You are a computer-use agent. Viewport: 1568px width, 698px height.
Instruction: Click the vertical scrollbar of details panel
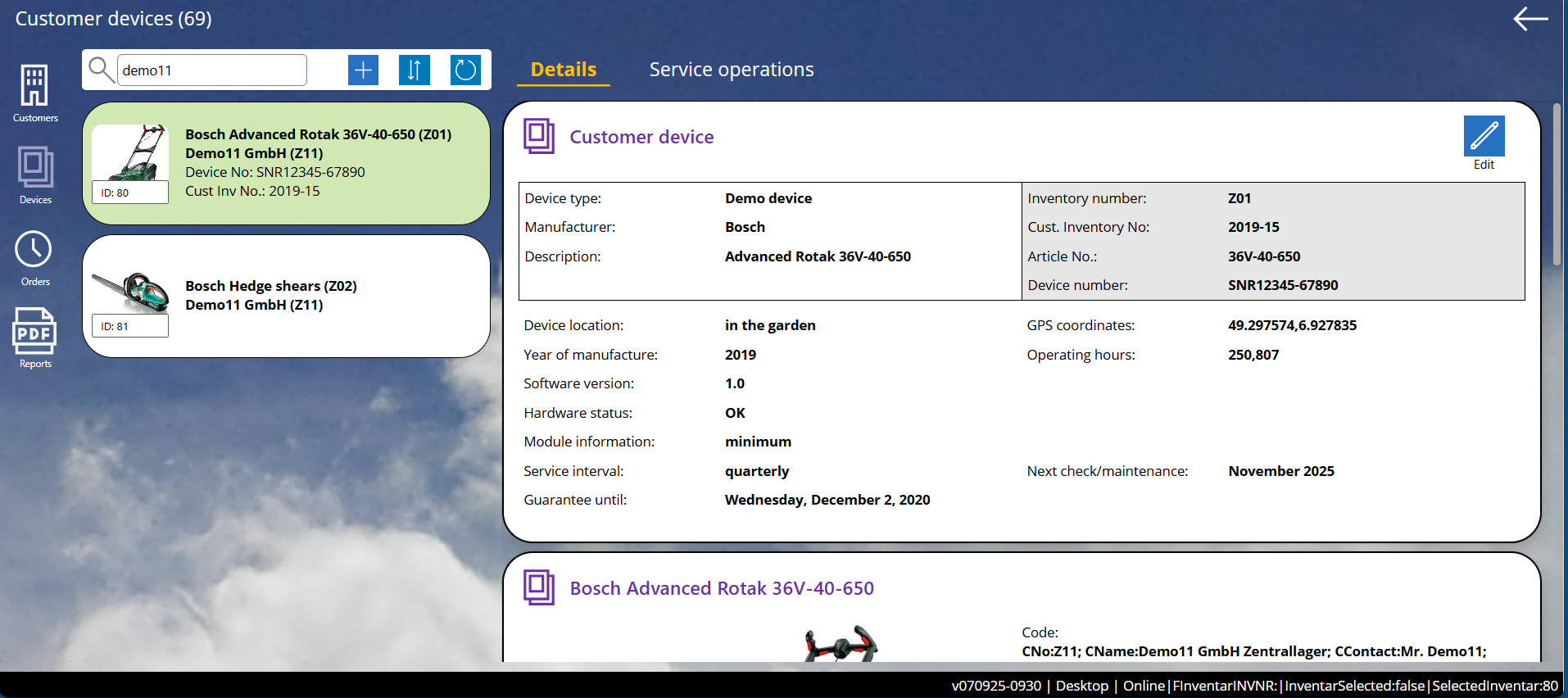[1557, 184]
